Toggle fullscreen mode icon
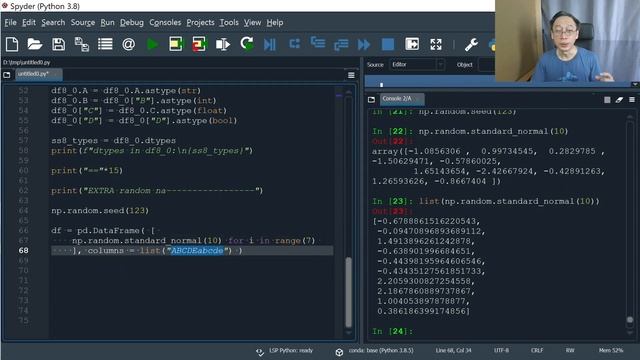The height and width of the screenshot is (360, 640). 436,44
